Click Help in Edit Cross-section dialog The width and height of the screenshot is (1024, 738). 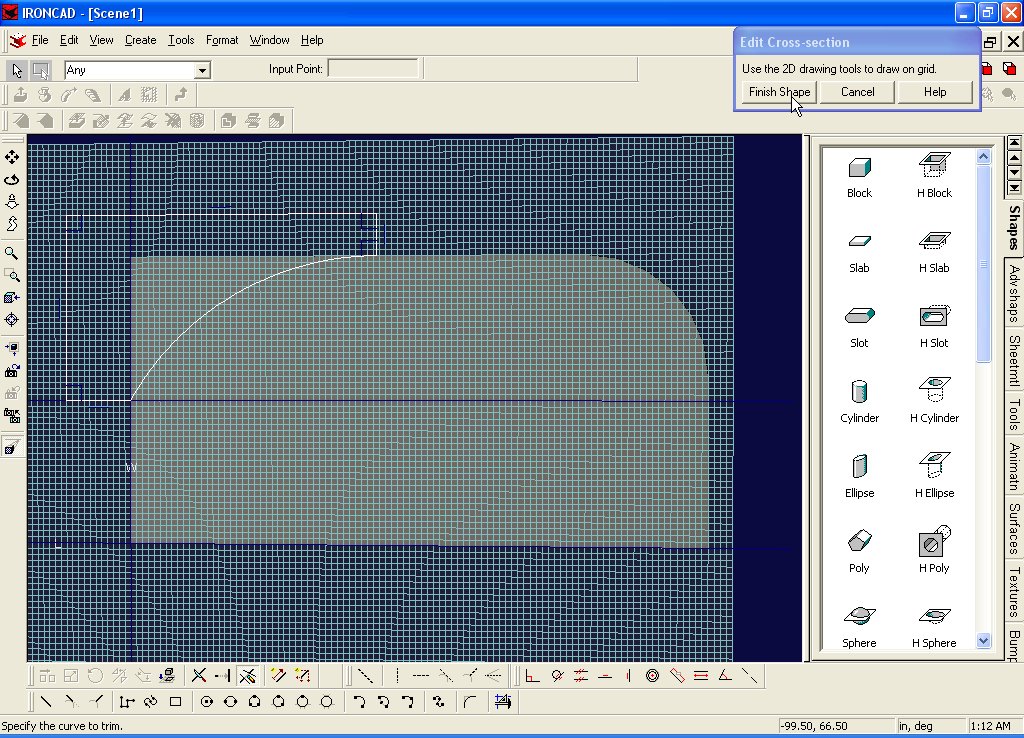[935, 92]
